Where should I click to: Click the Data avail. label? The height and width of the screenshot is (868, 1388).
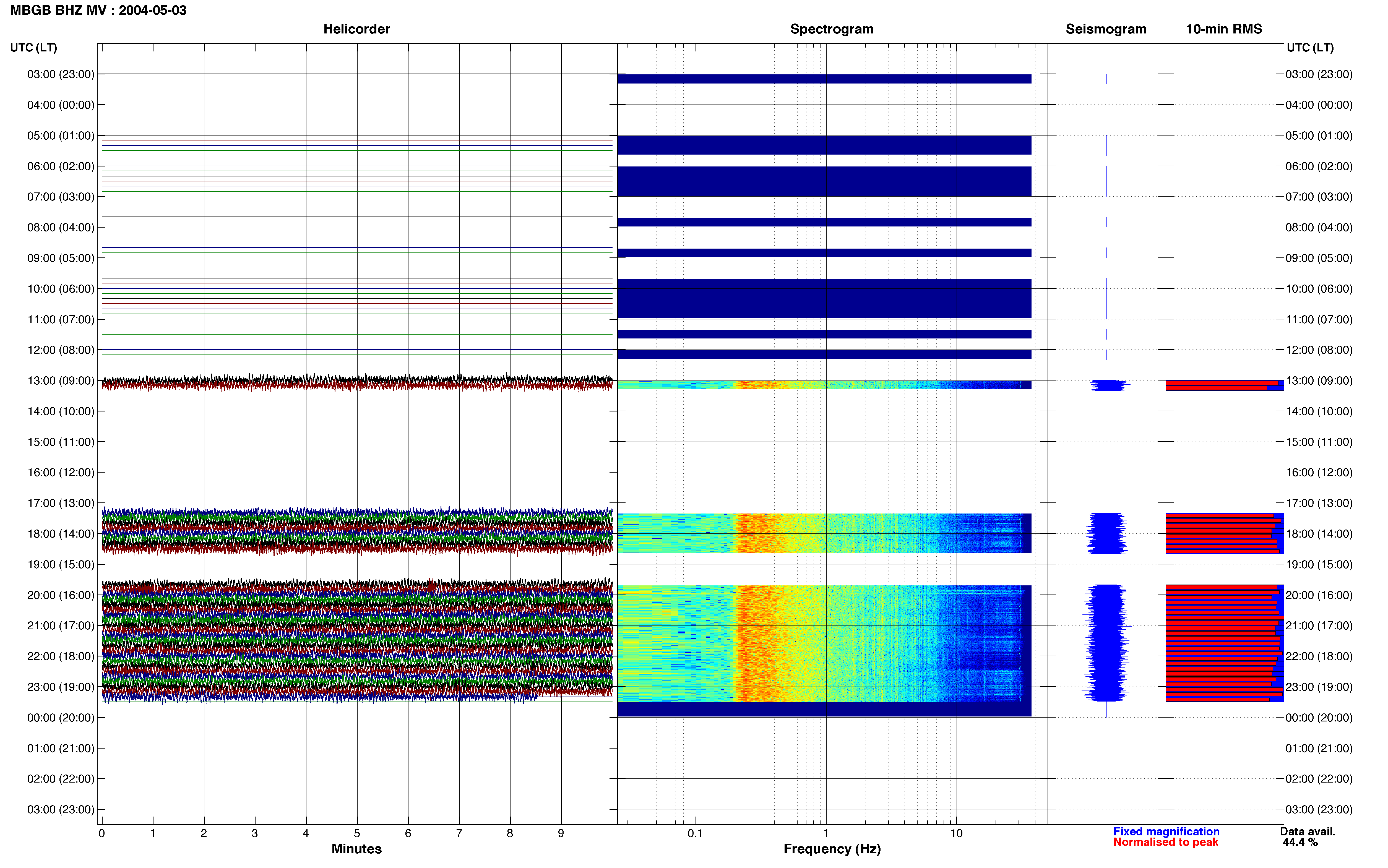pyautogui.click(x=1308, y=831)
